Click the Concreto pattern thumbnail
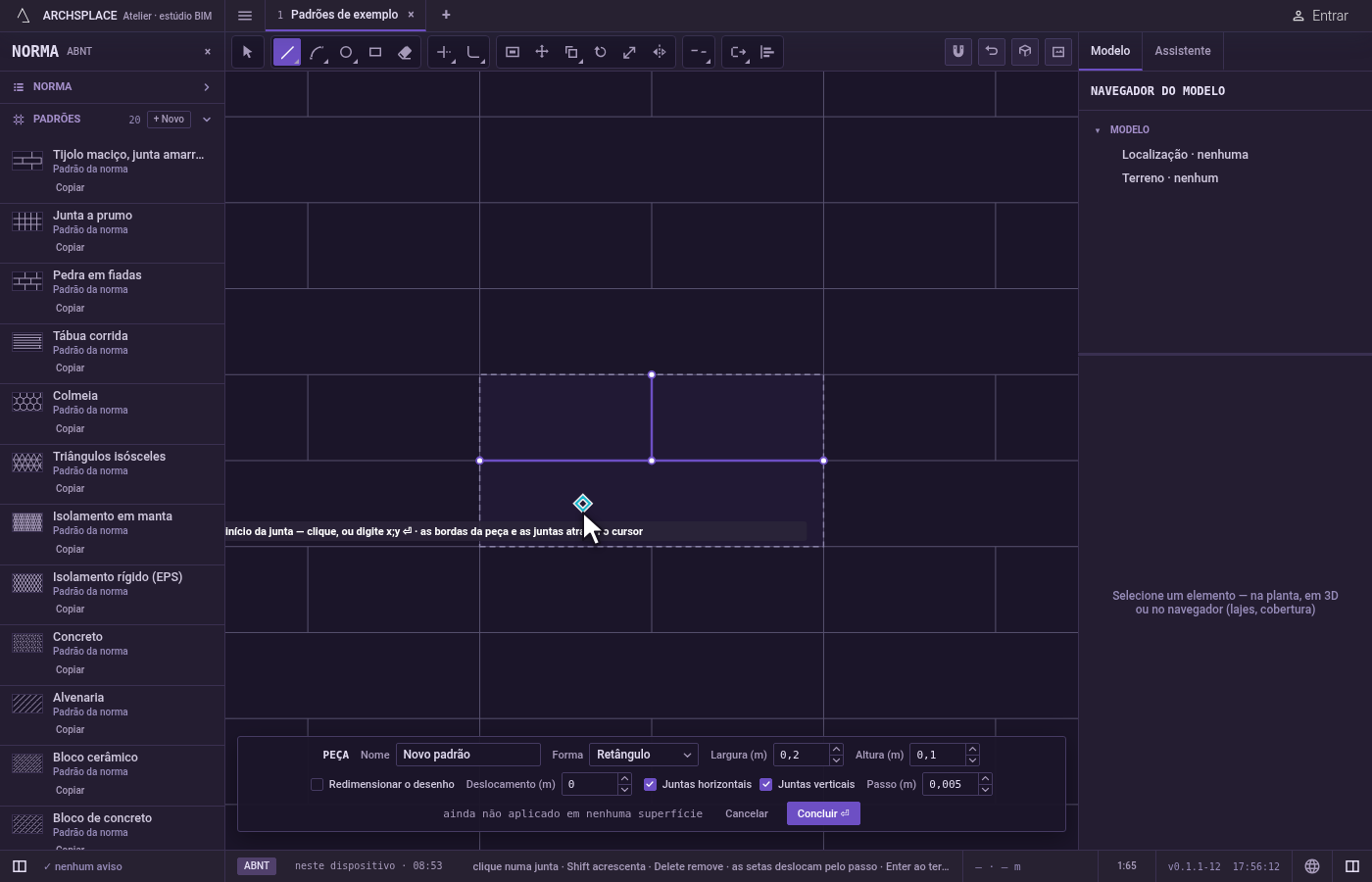Screen dimensions: 1372x882 [27, 643]
